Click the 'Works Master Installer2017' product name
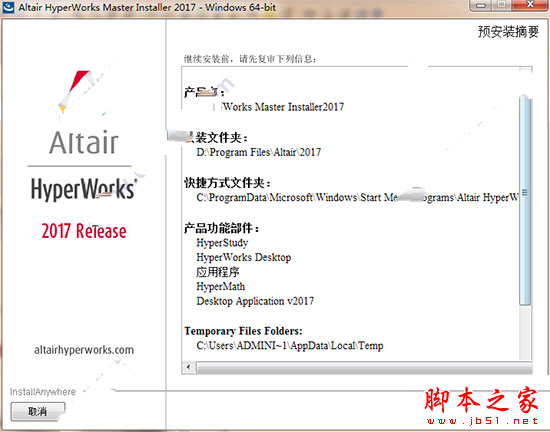The image size is (550, 432). point(283,107)
